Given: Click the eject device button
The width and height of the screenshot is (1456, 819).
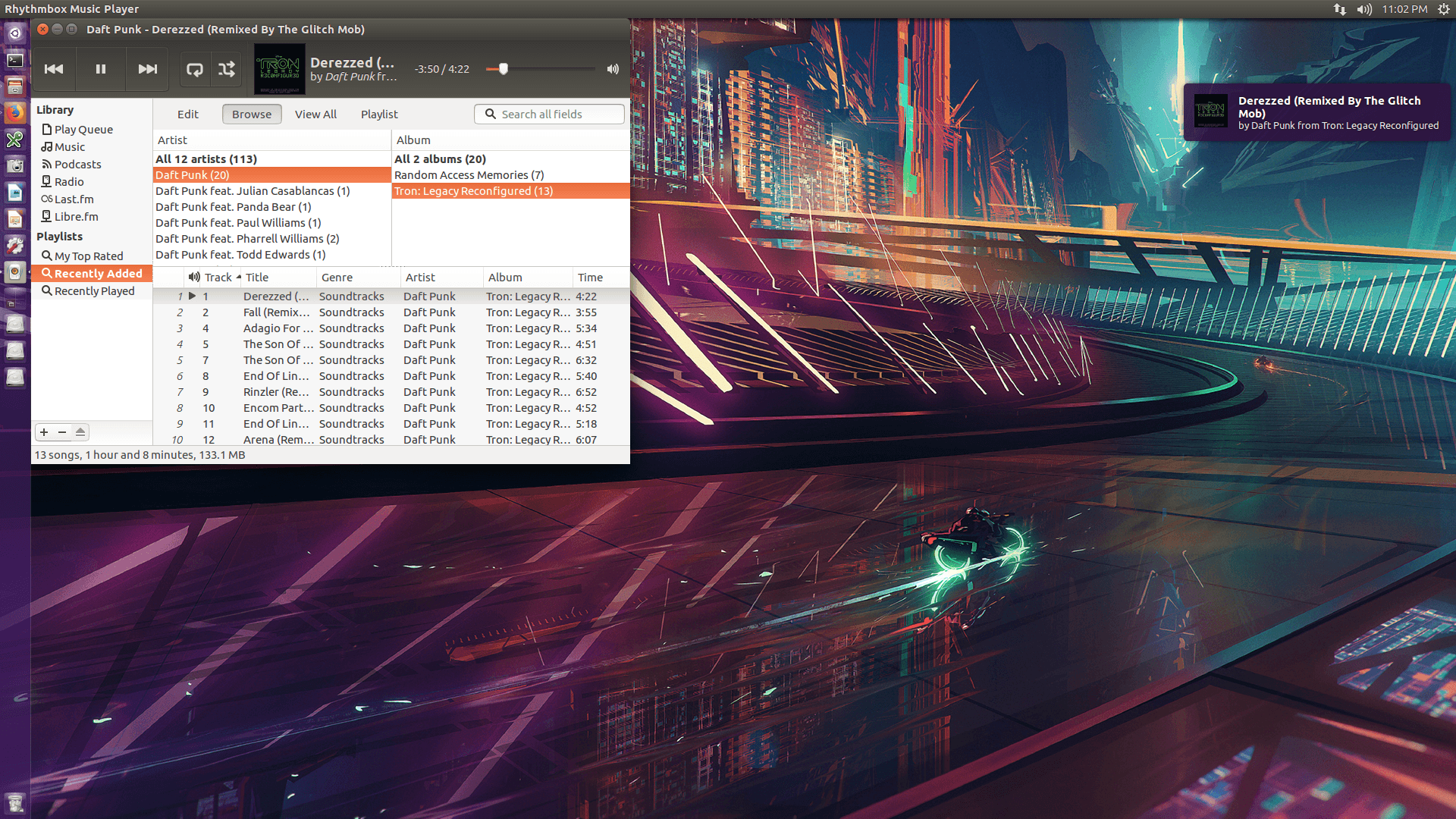Looking at the screenshot, I should (80, 432).
